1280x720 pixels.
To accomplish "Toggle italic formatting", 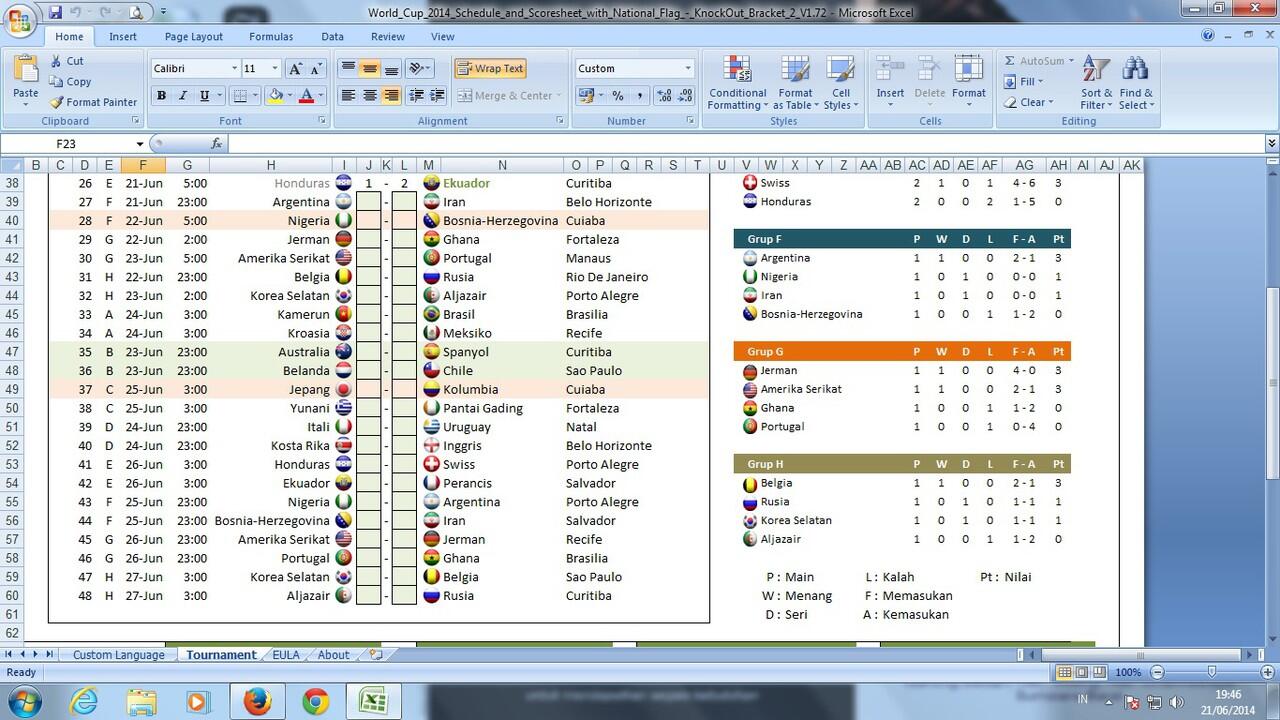I will tap(182, 96).
